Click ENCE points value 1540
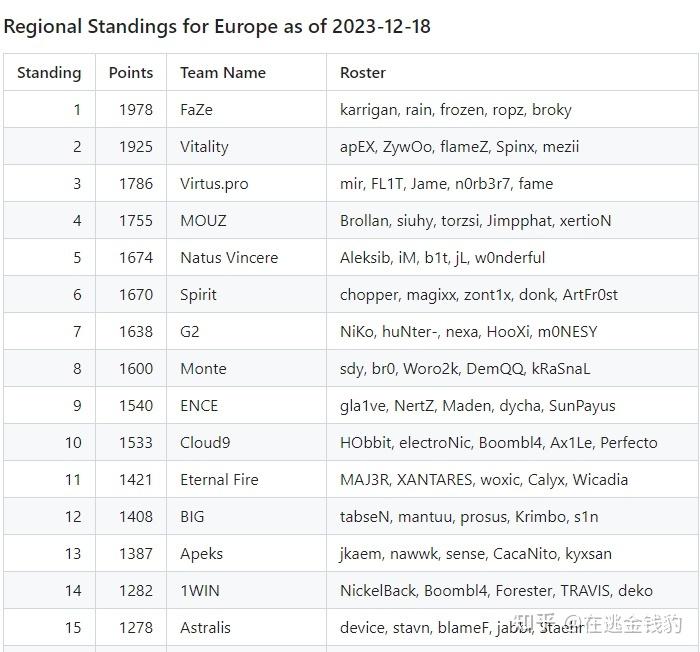 coord(136,406)
